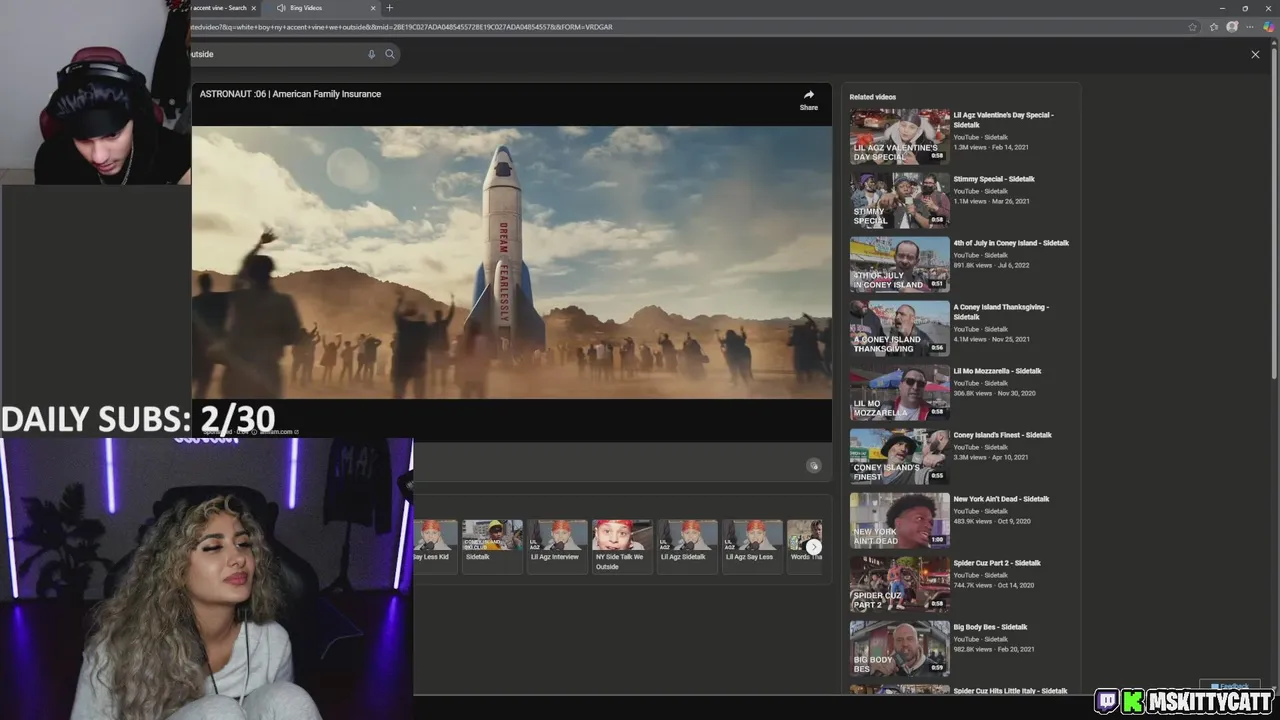Open Lil Mo Mozzarella video thumbnail
This screenshot has height=720, width=1280.
pyautogui.click(x=900, y=392)
